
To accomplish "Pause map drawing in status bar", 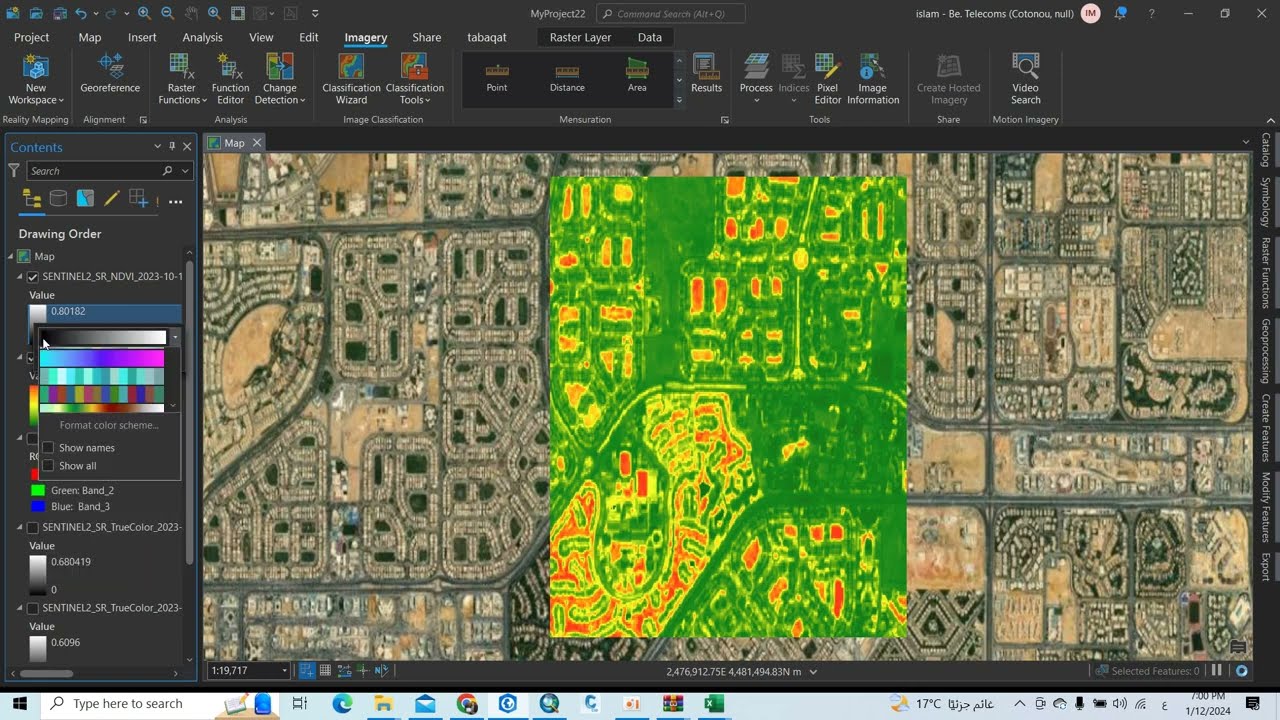I will (1218, 671).
